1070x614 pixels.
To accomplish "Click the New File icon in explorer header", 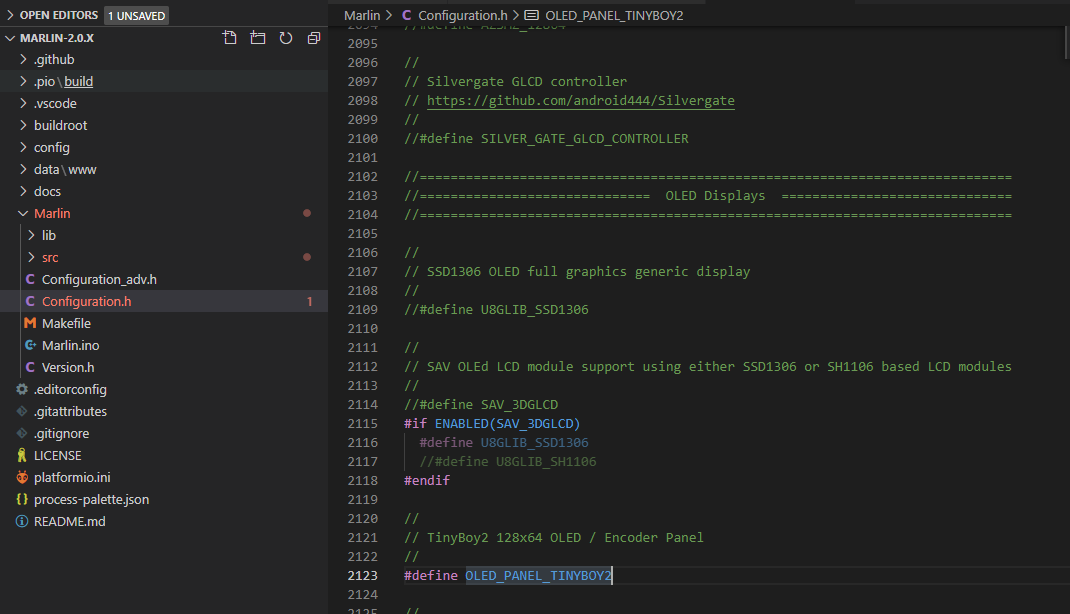I will pos(230,38).
